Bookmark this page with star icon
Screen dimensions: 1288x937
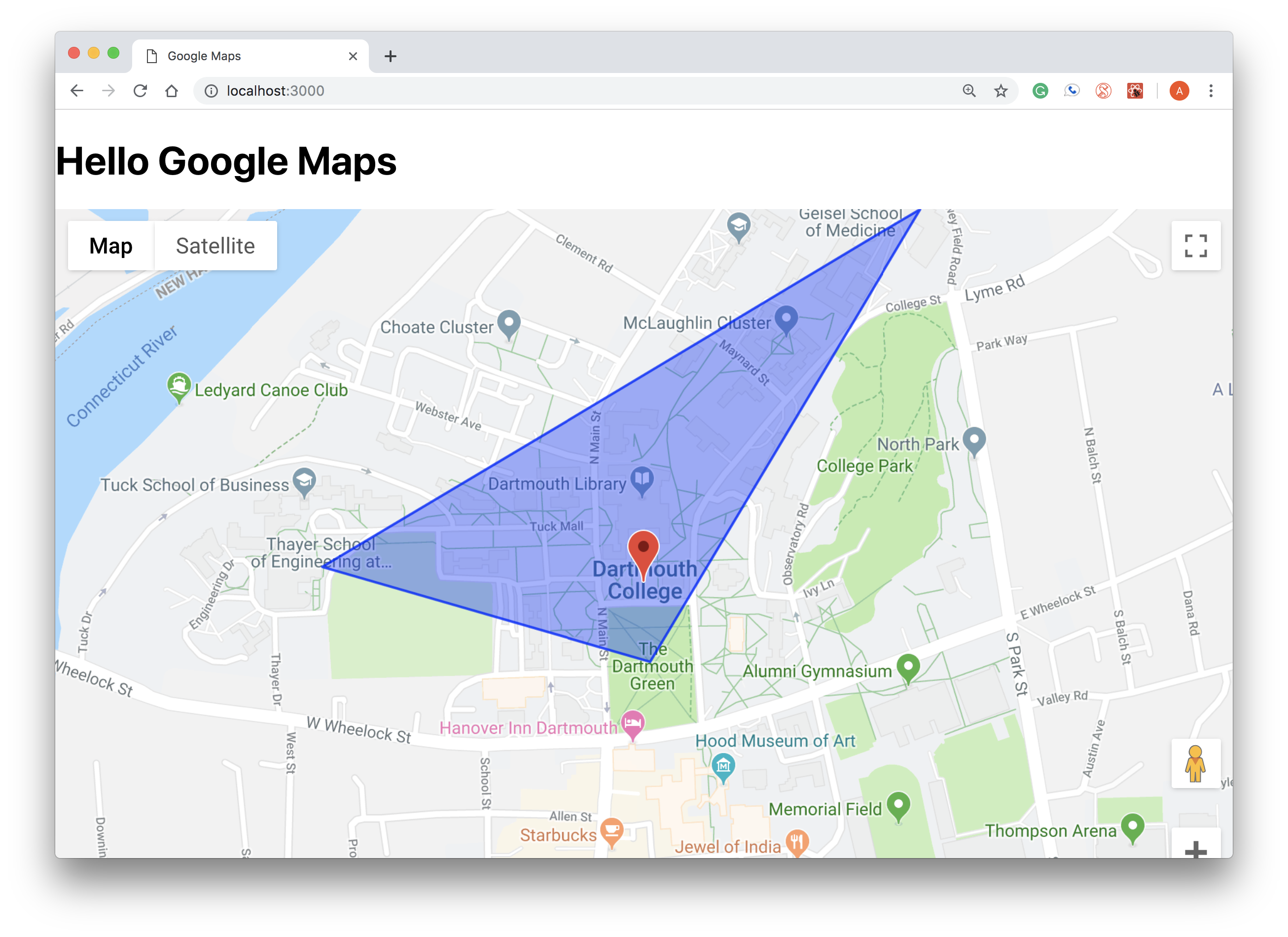click(1001, 91)
